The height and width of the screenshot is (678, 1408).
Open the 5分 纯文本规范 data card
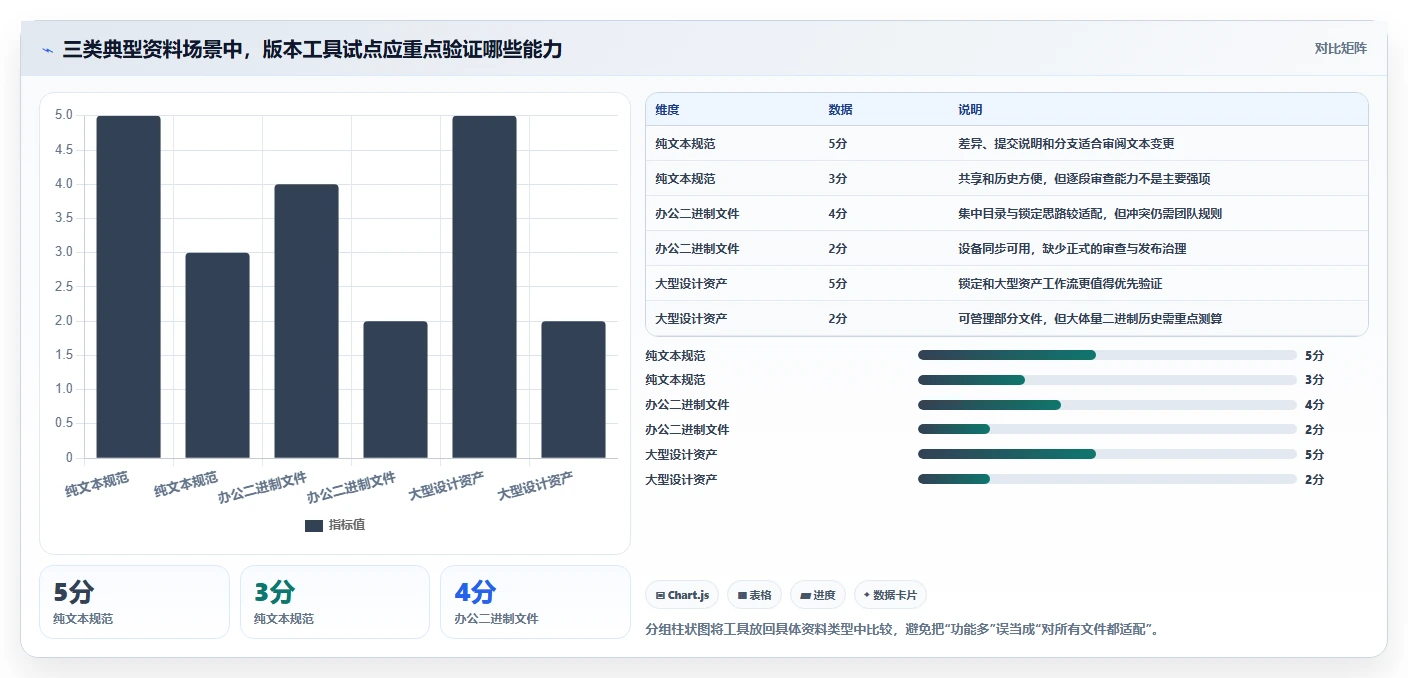pos(134,602)
